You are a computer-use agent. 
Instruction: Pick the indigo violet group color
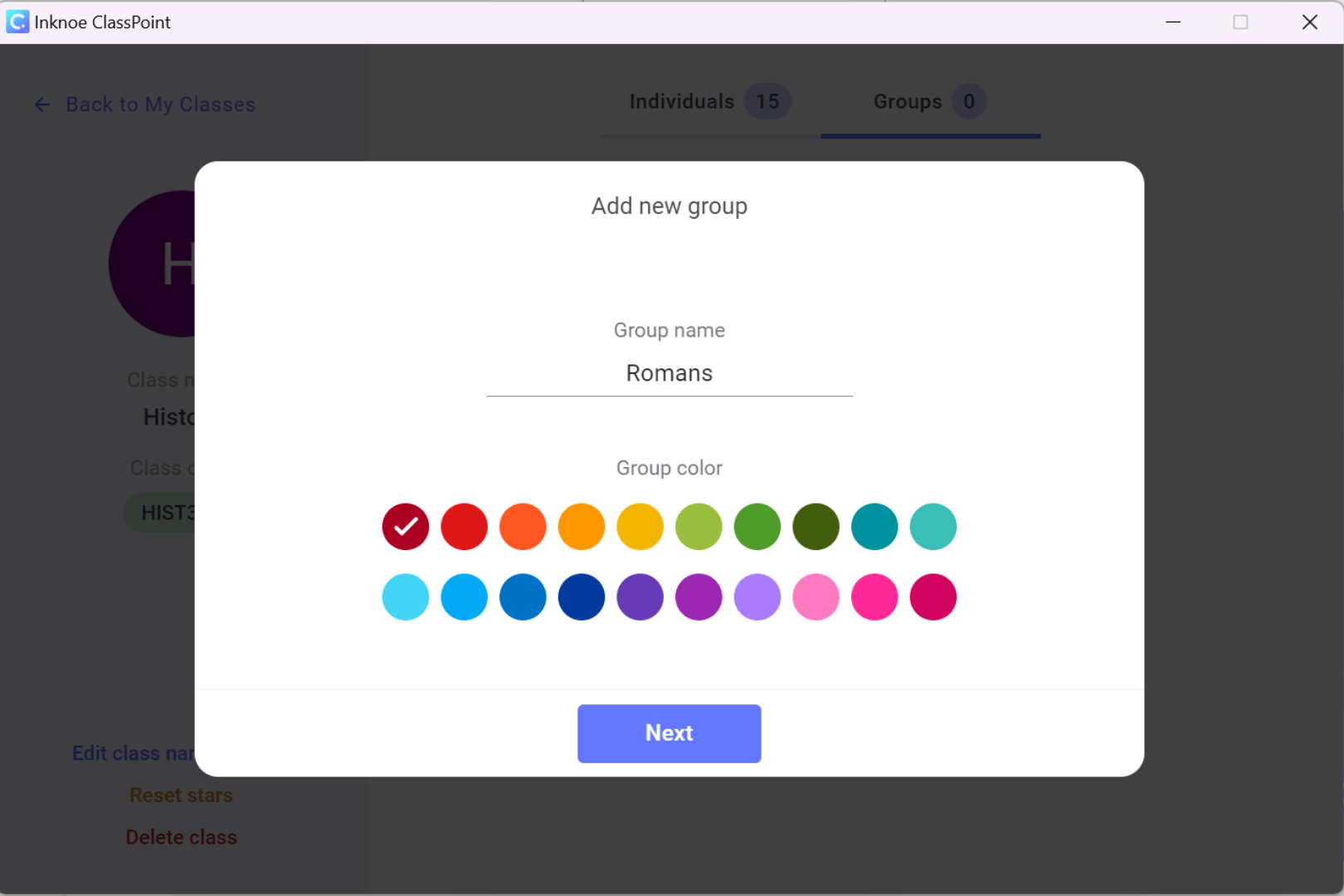pyautogui.click(x=640, y=597)
